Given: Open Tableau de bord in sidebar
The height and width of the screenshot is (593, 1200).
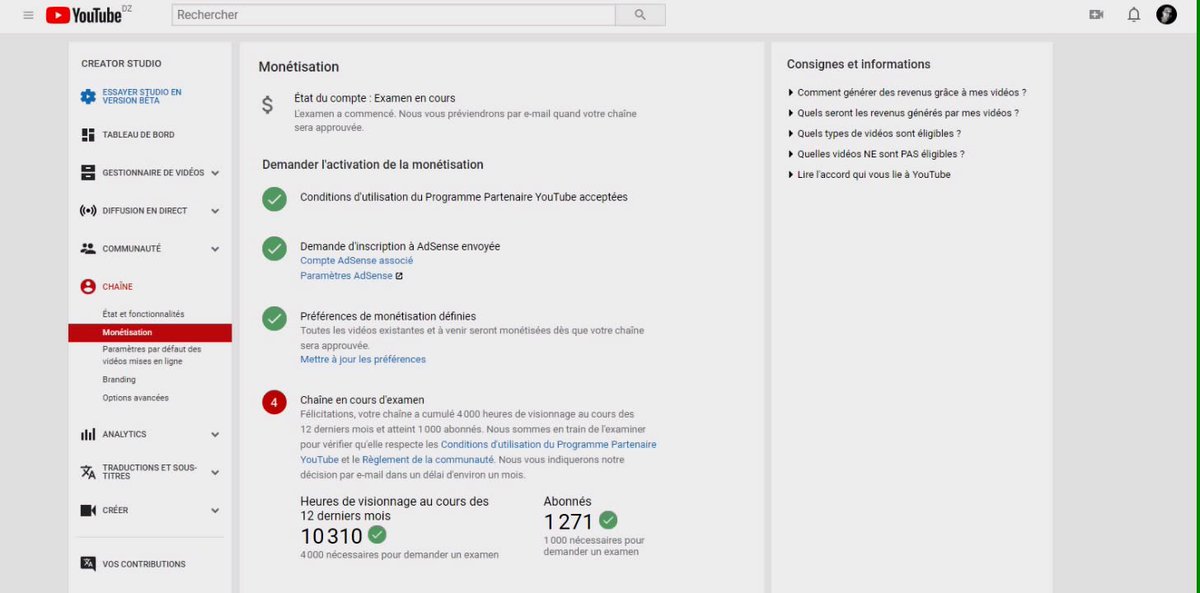Looking at the screenshot, I should (x=138, y=134).
